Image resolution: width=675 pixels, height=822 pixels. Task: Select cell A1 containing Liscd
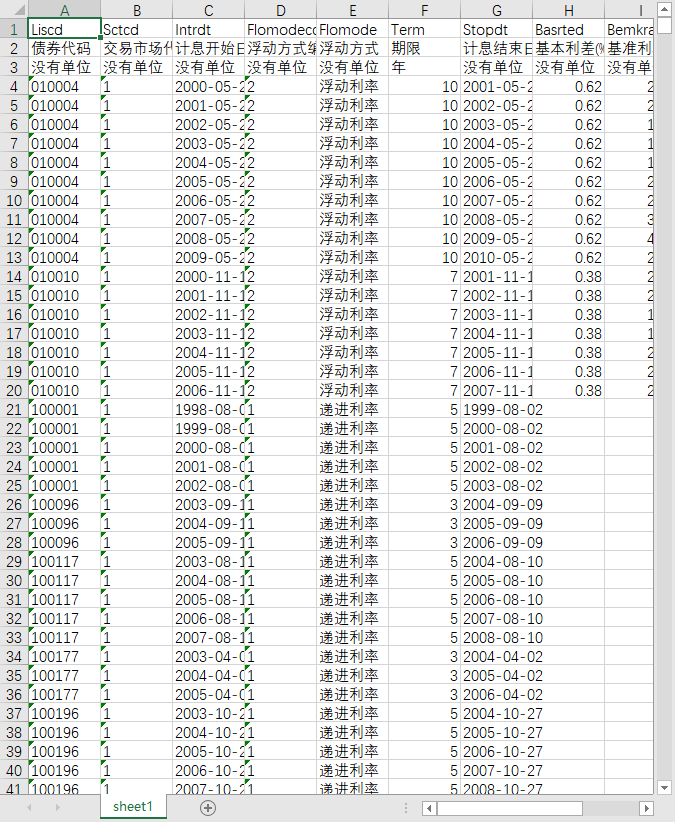(64, 29)
